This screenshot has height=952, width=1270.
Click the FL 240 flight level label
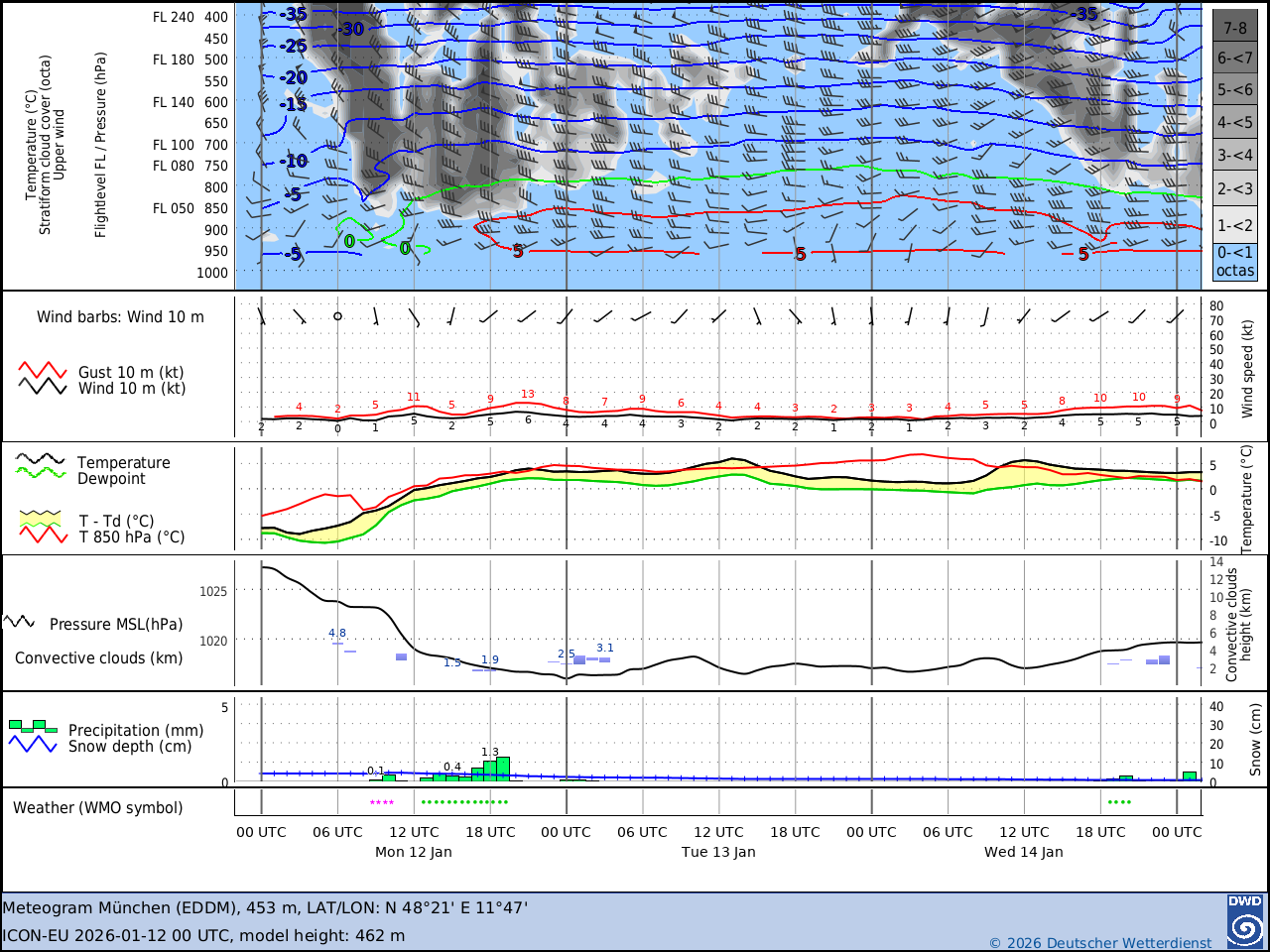[x=174, y=17]
